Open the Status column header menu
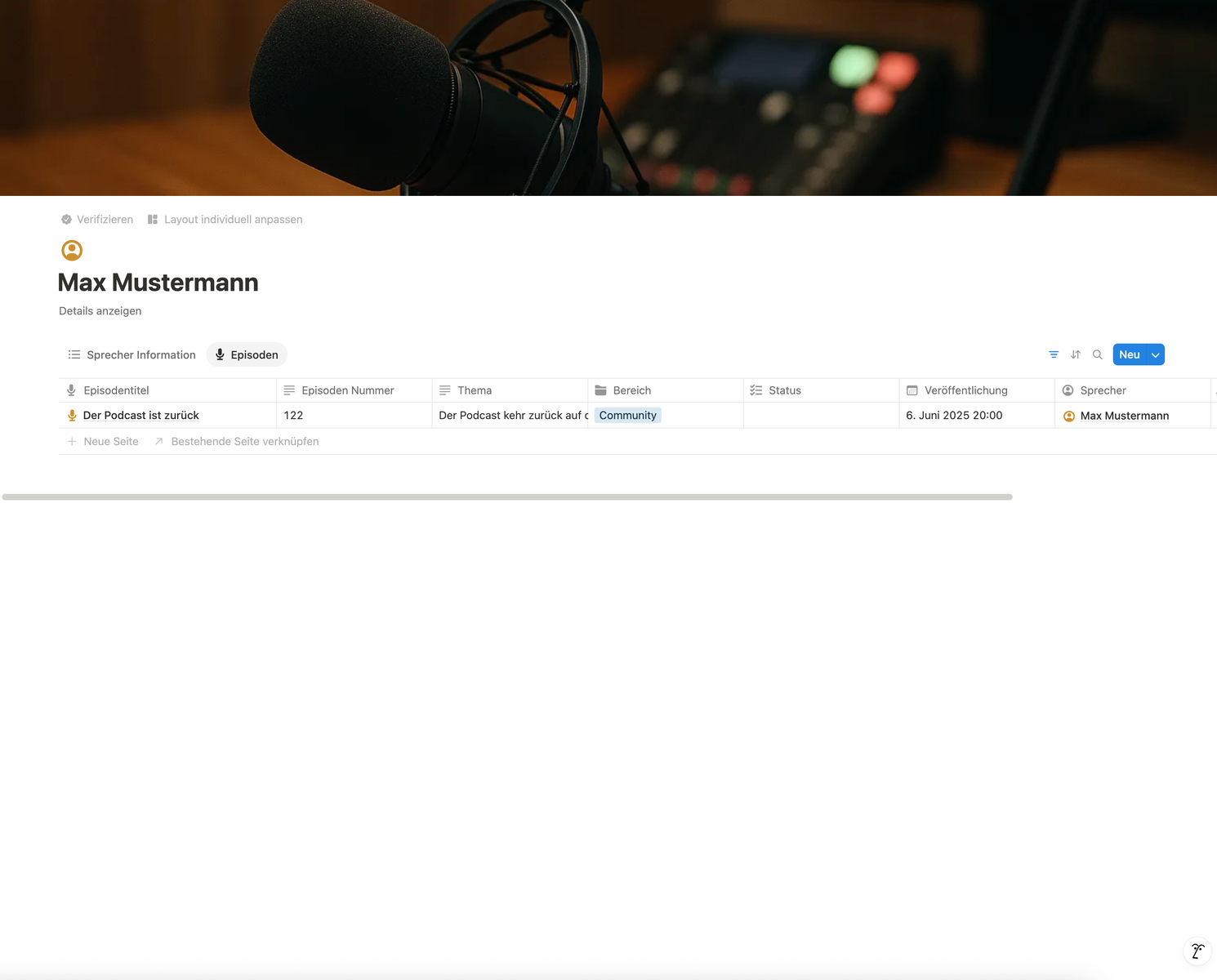The width and height of the screenshot is (1217, 980). click(x=784, y=390)
